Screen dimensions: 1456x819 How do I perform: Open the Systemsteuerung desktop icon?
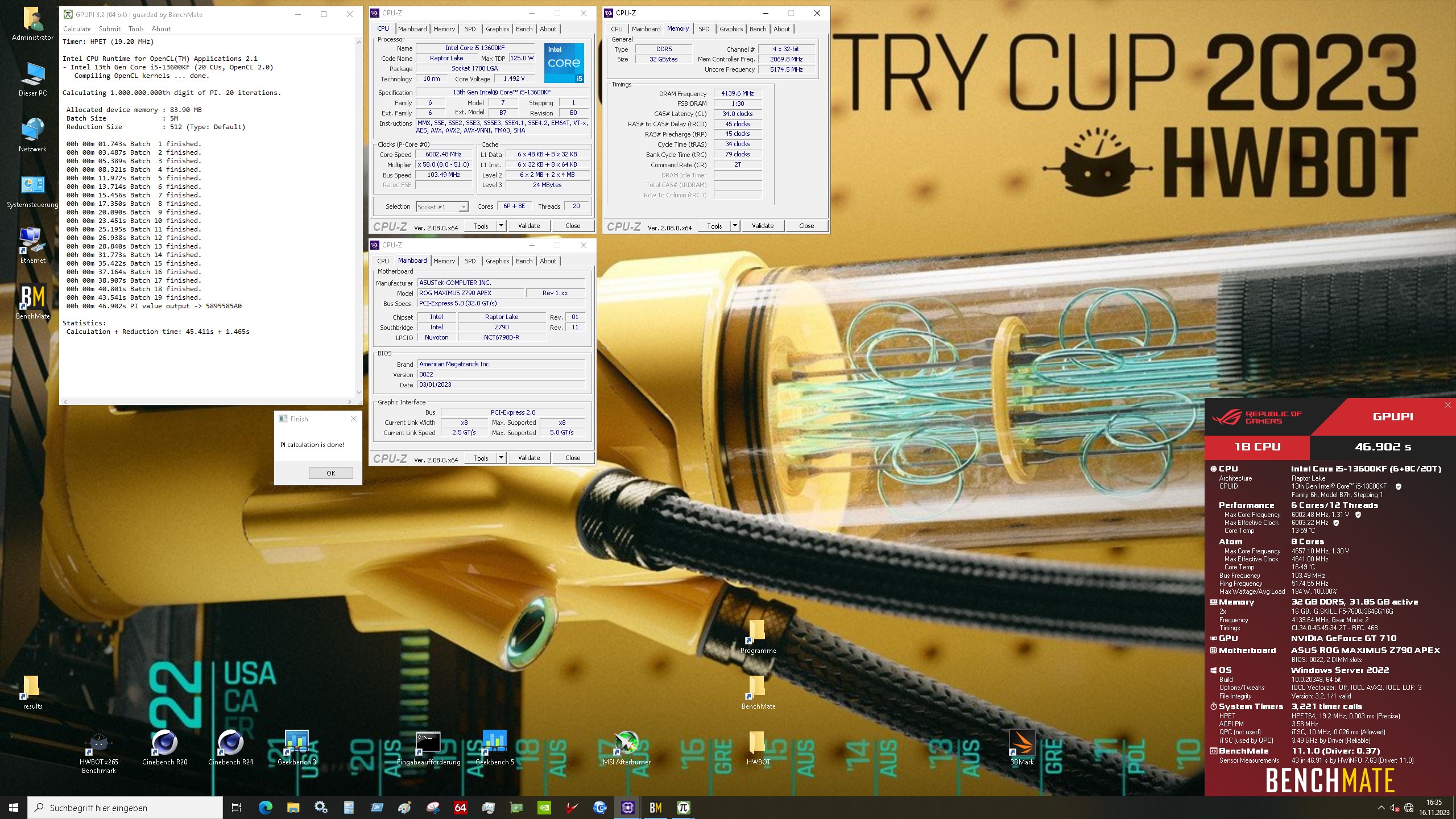click(x=32, y=191)
